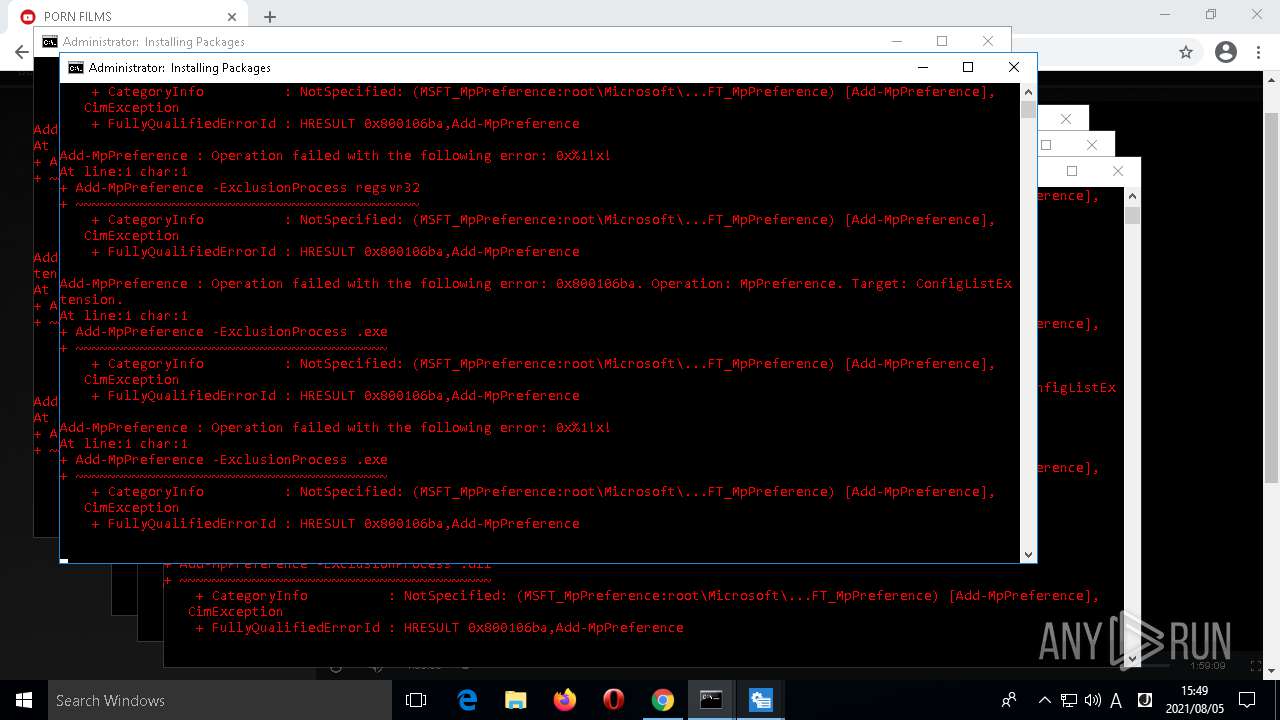This screenshot has width=1280, height=720.
Task: Select the blue installer taskbar icon
Action: [x=760, y=700]
